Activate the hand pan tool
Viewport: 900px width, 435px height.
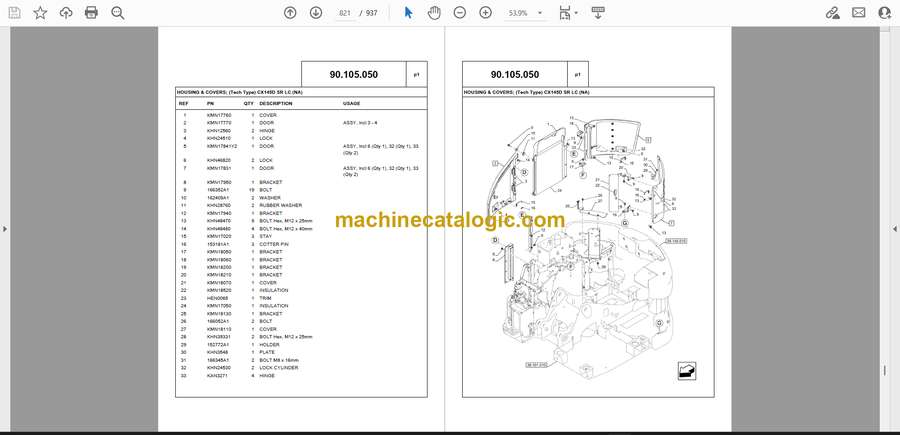tap(434, 13)
